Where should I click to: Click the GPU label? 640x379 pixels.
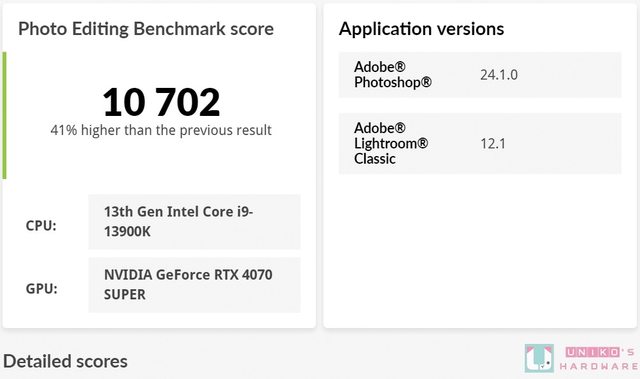tap(42, 288)
